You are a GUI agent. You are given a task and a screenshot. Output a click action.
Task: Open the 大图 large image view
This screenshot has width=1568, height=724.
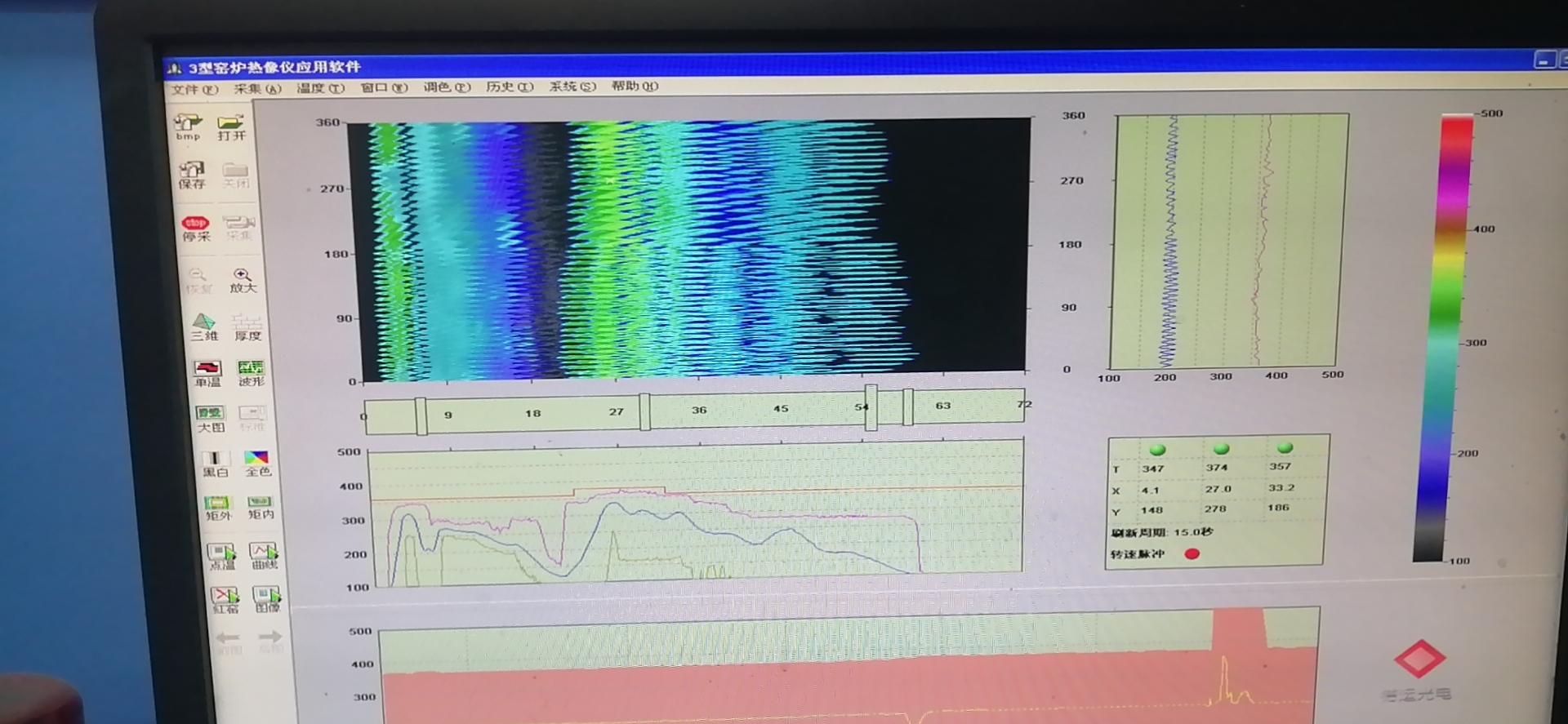(210, 417)
